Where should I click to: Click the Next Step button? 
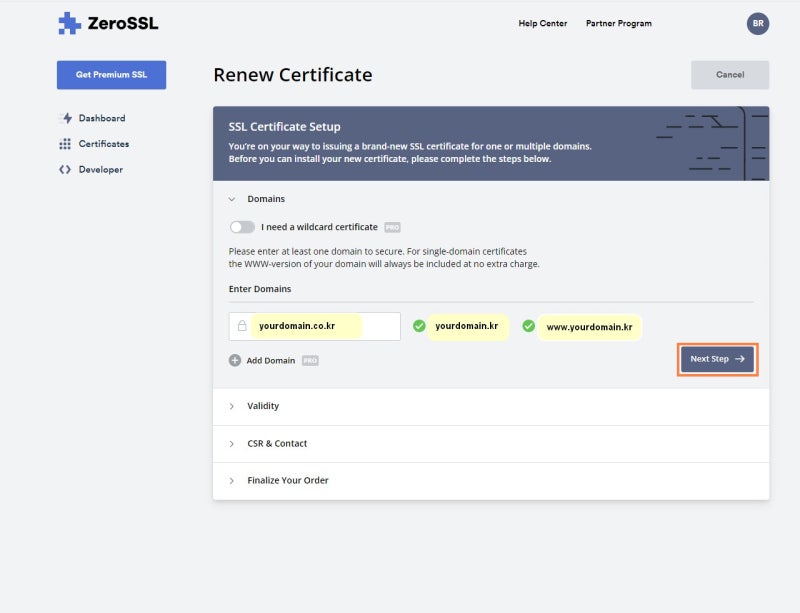coord(717,359)
